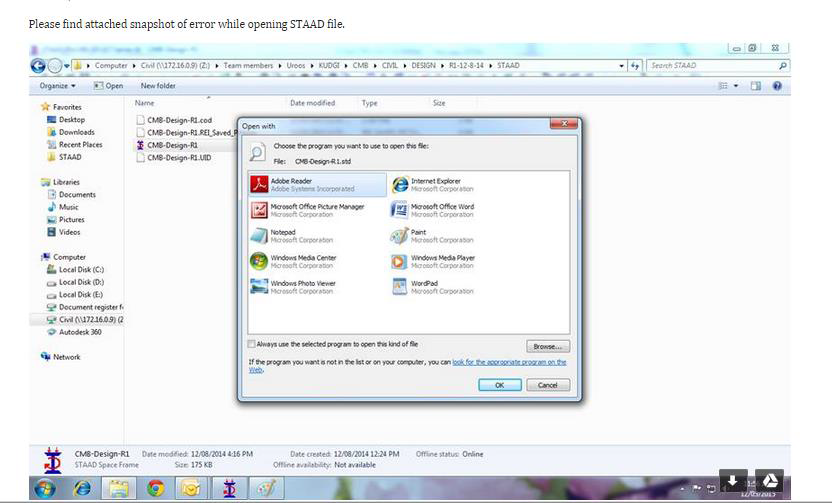Click the Open button in Explorer toolbar

tap(108, 86)
